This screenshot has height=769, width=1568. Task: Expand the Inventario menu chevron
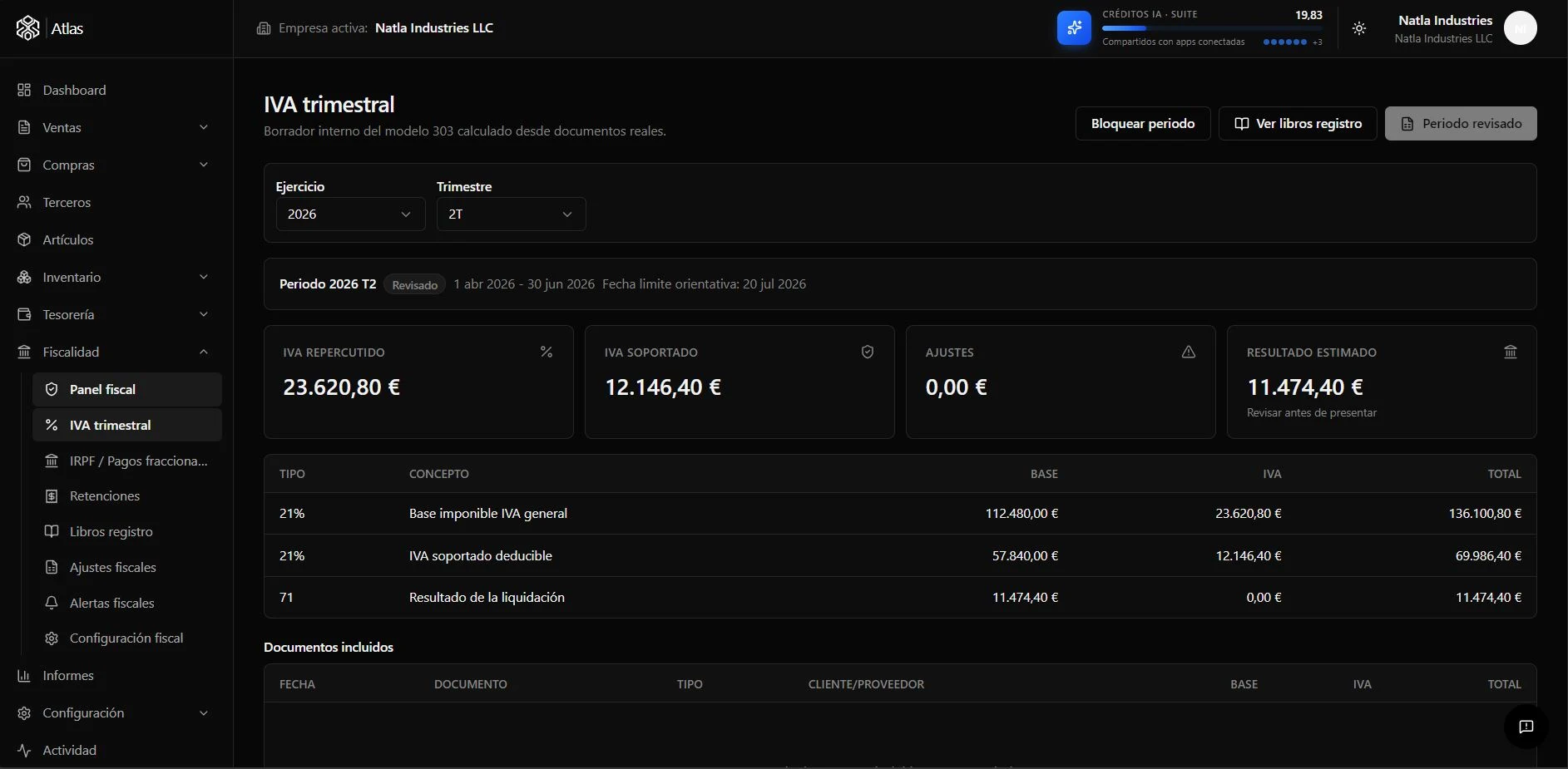tap(204, 277)
